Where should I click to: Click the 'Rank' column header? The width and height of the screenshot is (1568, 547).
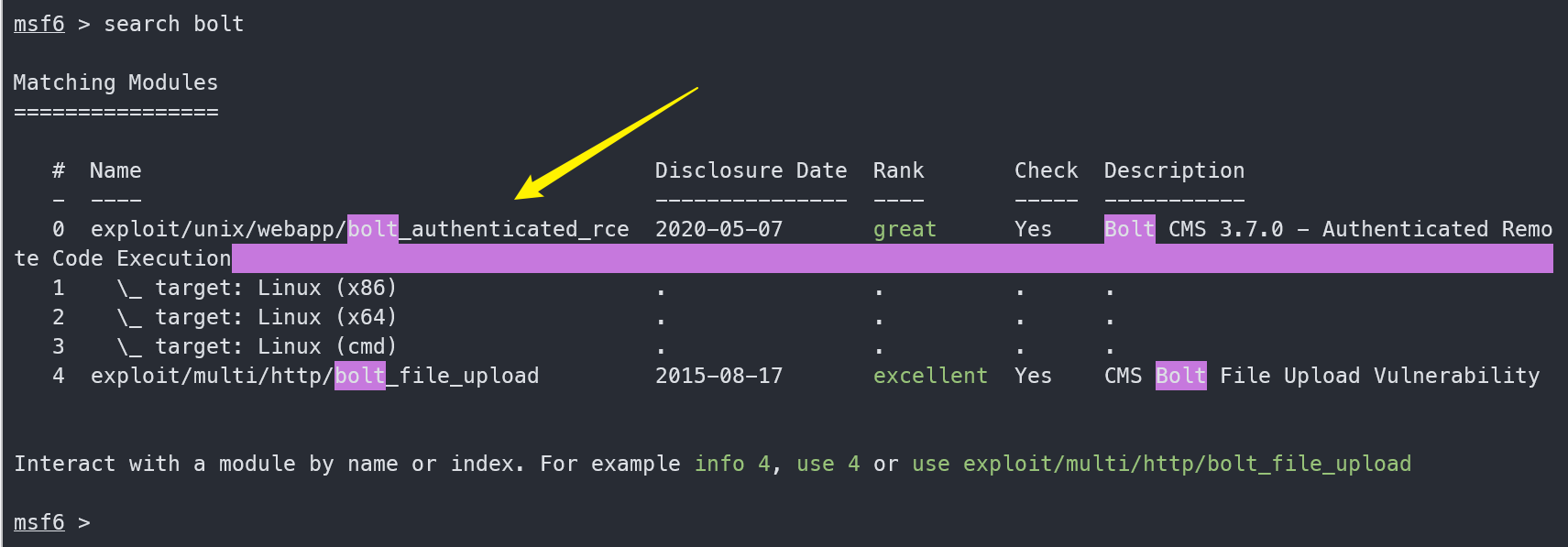click(898, 170)
